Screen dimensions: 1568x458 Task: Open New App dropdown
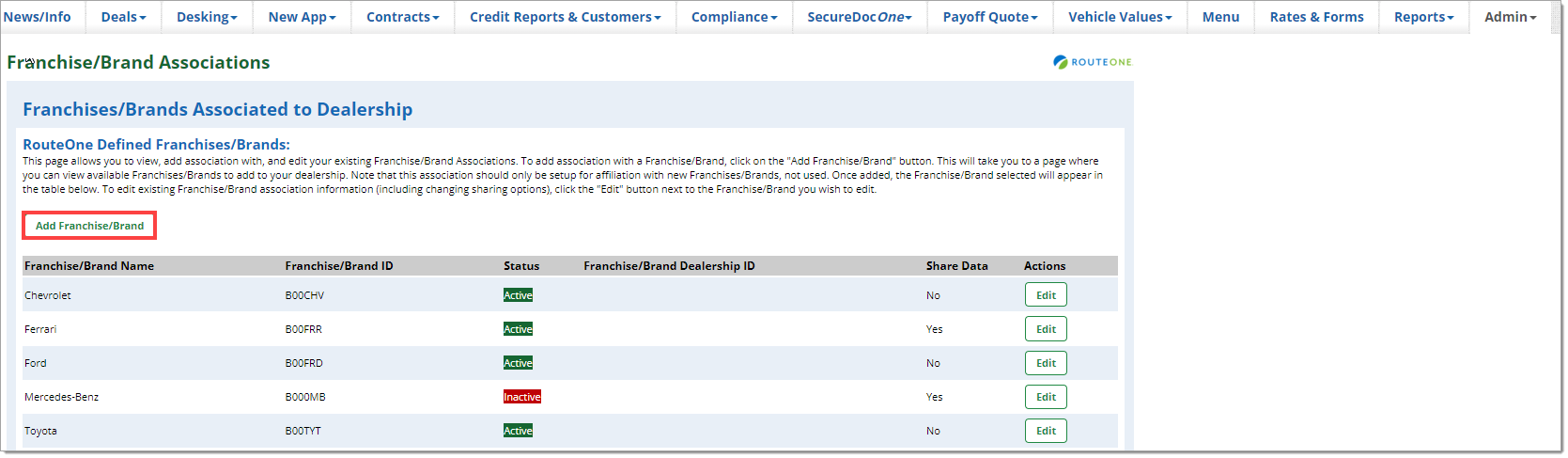(302, 17)
